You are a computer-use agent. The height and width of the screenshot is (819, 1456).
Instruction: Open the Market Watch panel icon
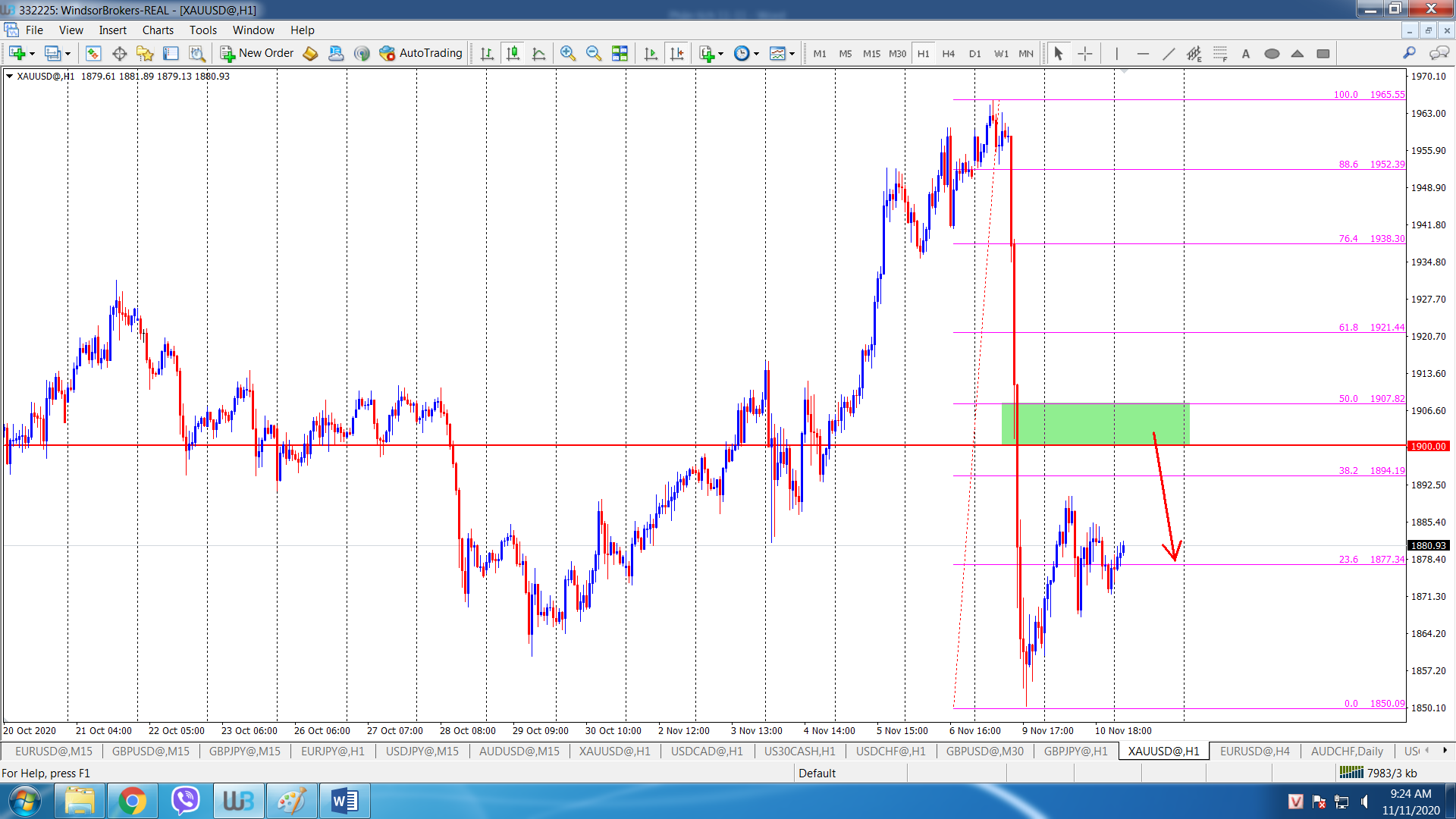(x=93, y=53)
